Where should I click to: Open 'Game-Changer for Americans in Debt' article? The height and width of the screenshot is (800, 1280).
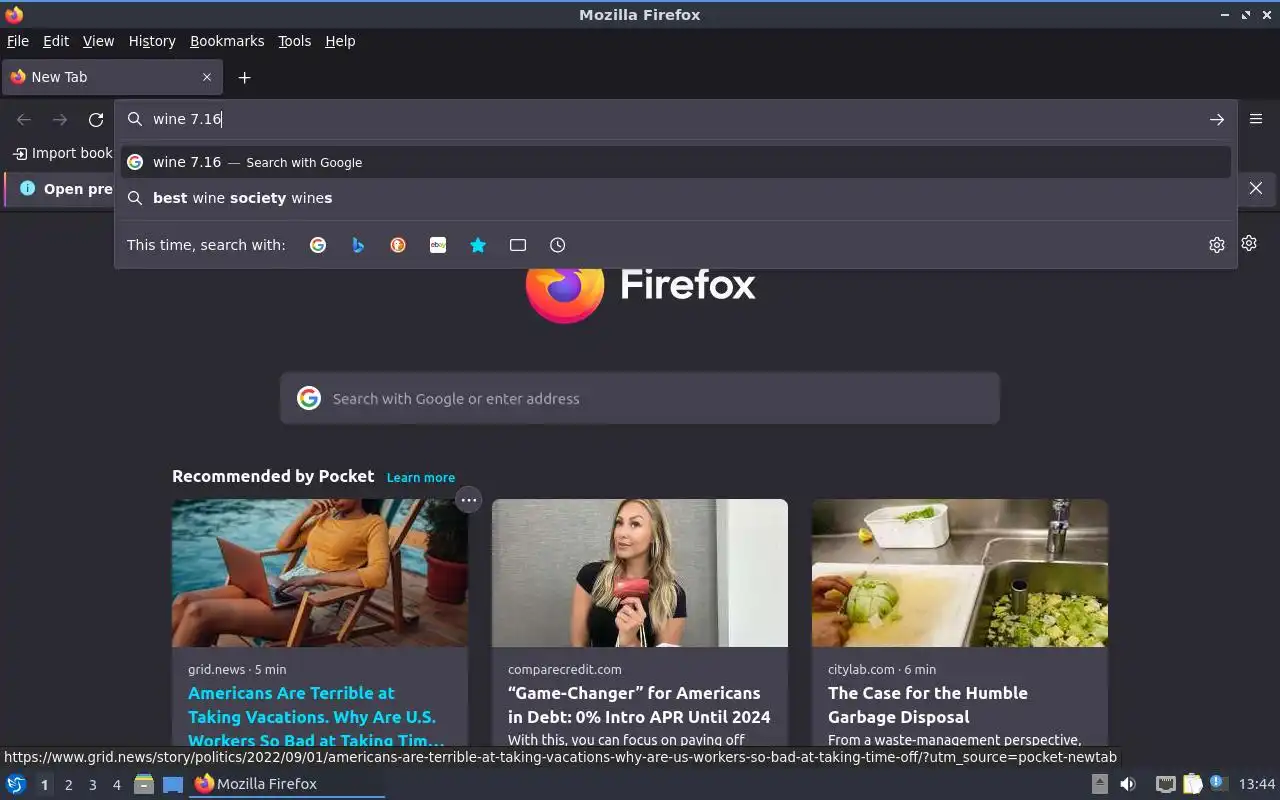point(639,705)
